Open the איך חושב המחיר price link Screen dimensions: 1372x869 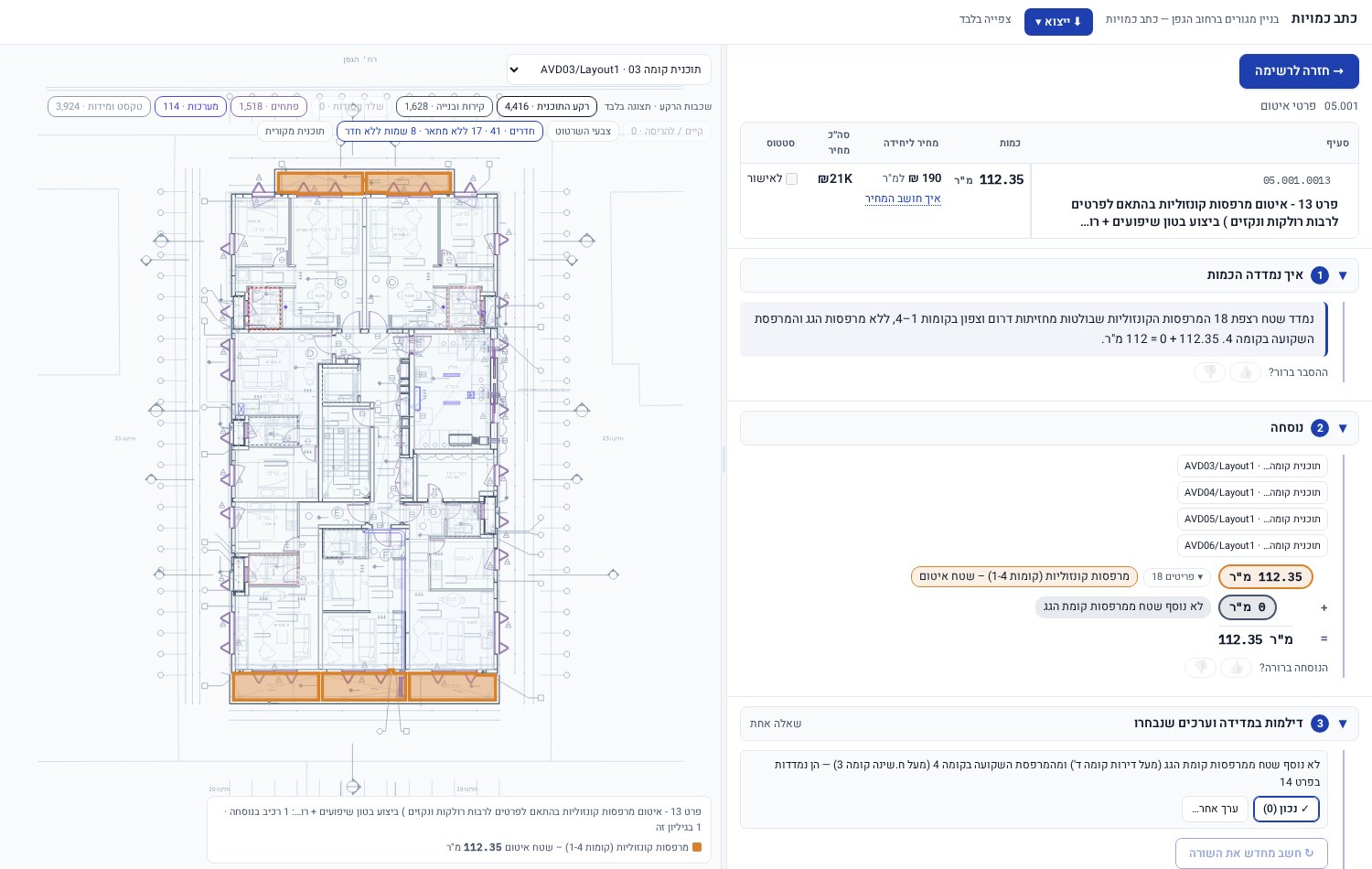click(x=903, y=198)
